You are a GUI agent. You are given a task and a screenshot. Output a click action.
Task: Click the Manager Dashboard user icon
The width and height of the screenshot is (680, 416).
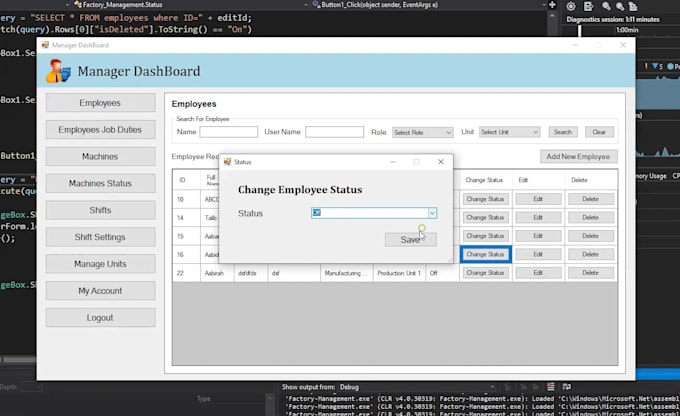(59, 70)
